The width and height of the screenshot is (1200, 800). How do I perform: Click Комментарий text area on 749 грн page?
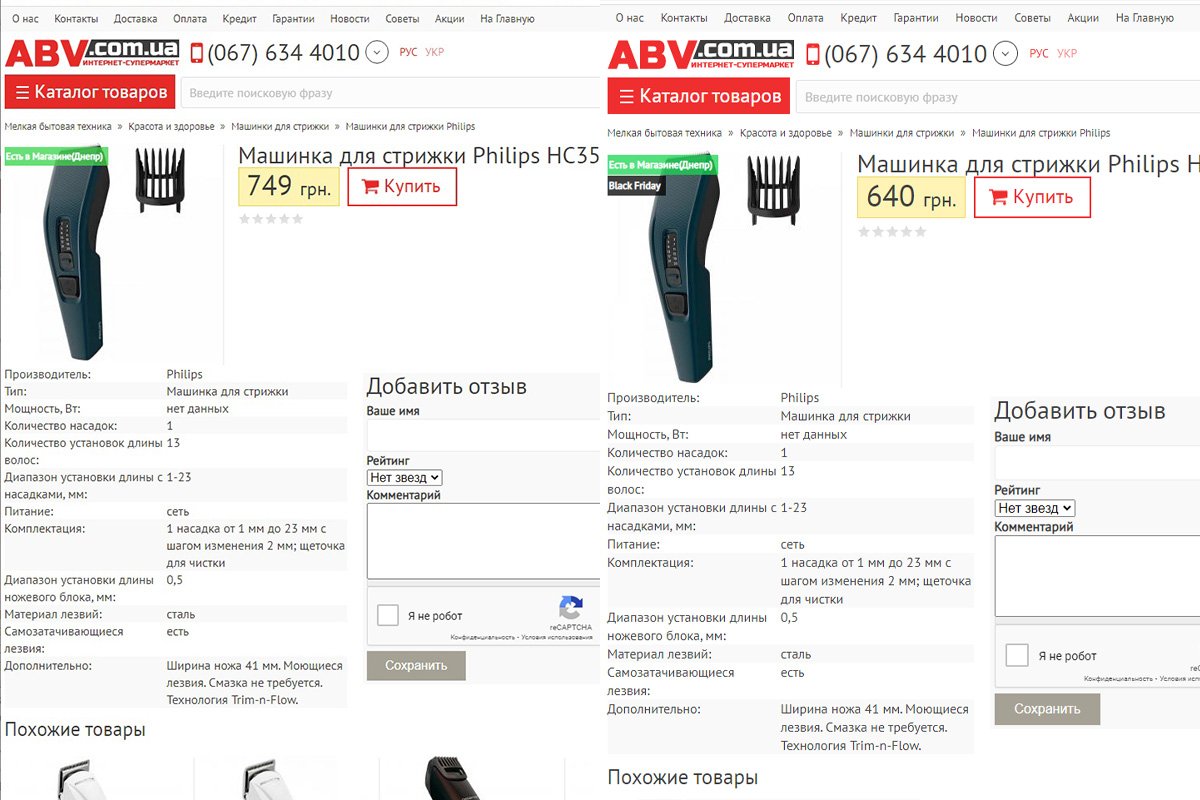(484, 541)
